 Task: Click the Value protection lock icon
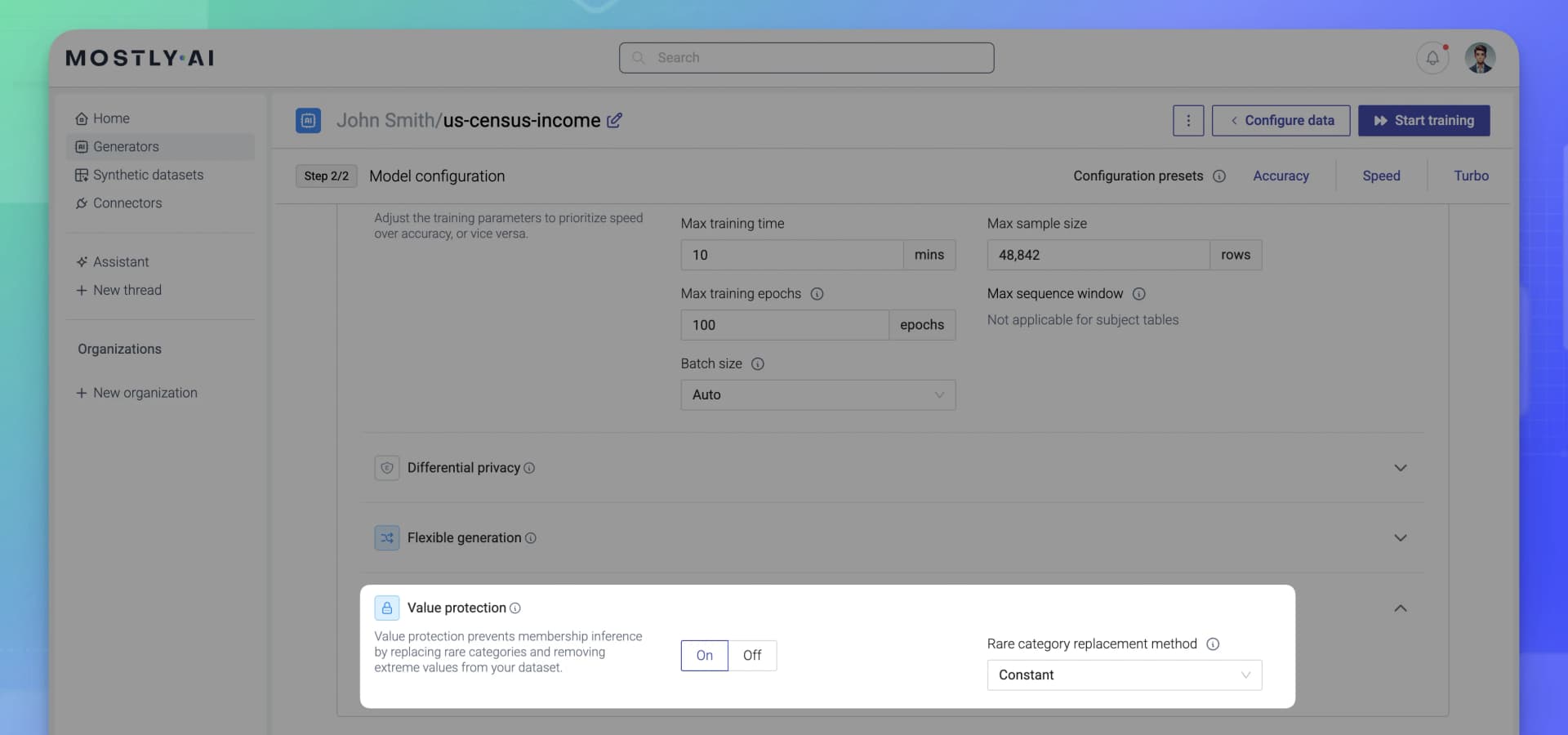point(387,608)
